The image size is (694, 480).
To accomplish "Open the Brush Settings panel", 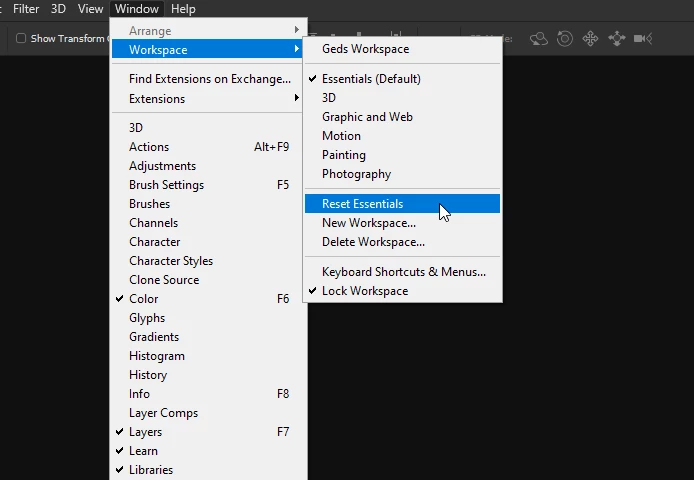I will point(207,185).
